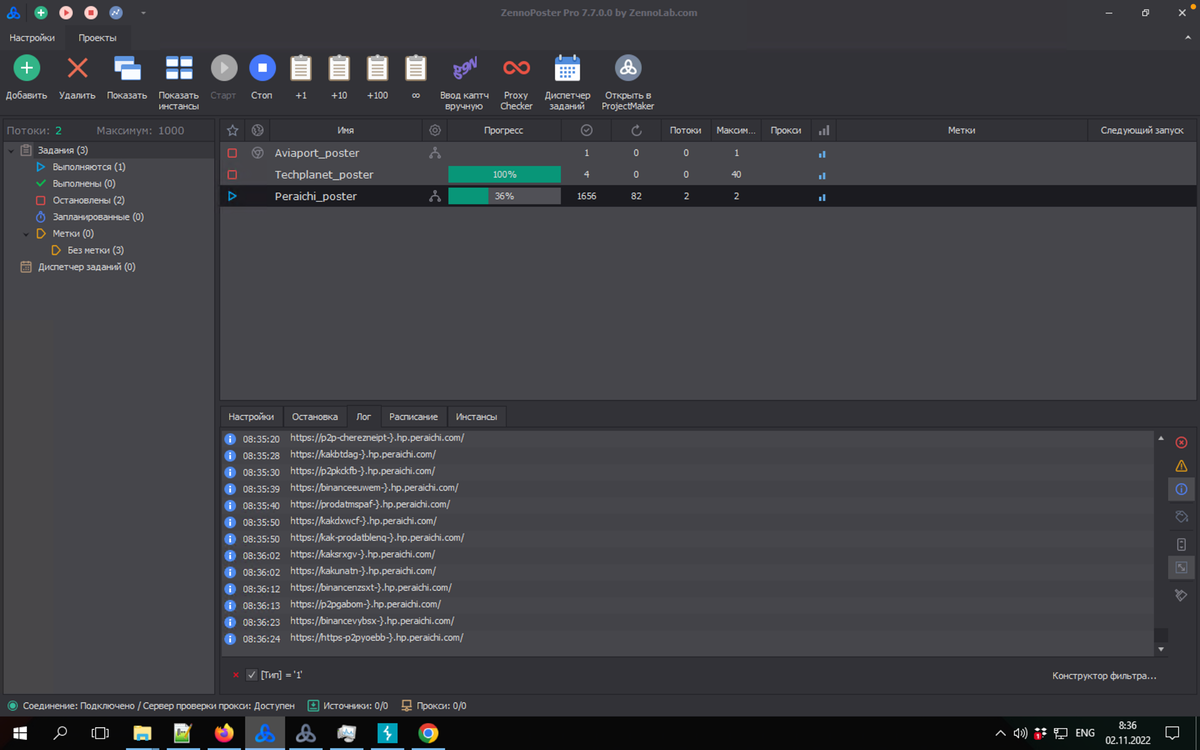1200x750 pixels.
Task: Click the Следующий запуск column header
Action: [1142, 130]
